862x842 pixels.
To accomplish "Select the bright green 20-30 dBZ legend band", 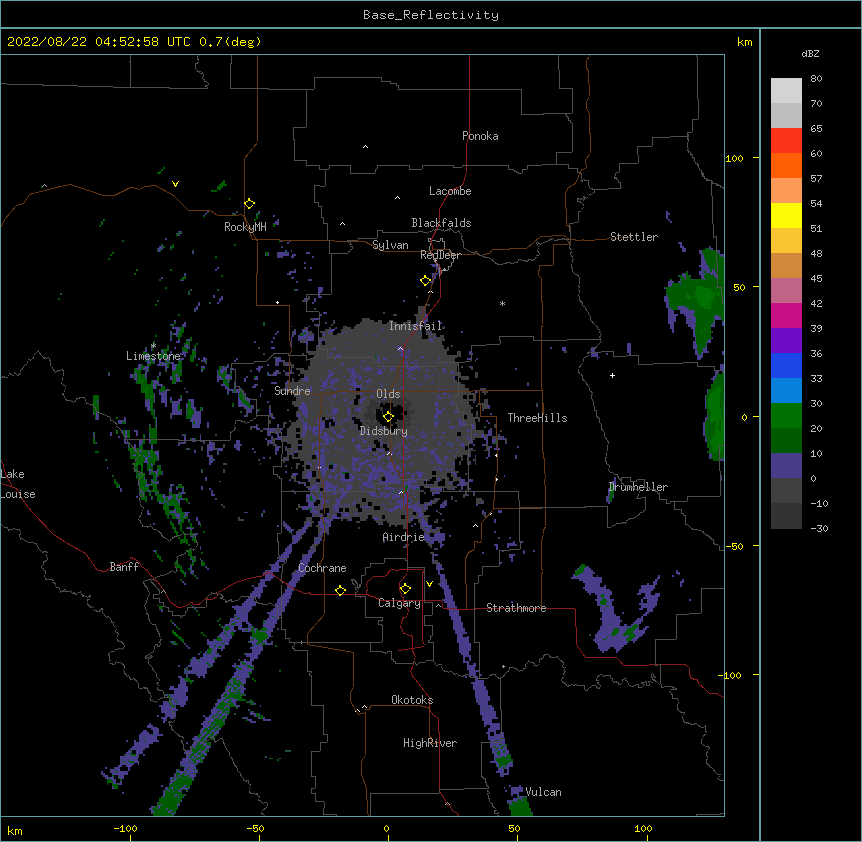I will [x=786, y=416].
